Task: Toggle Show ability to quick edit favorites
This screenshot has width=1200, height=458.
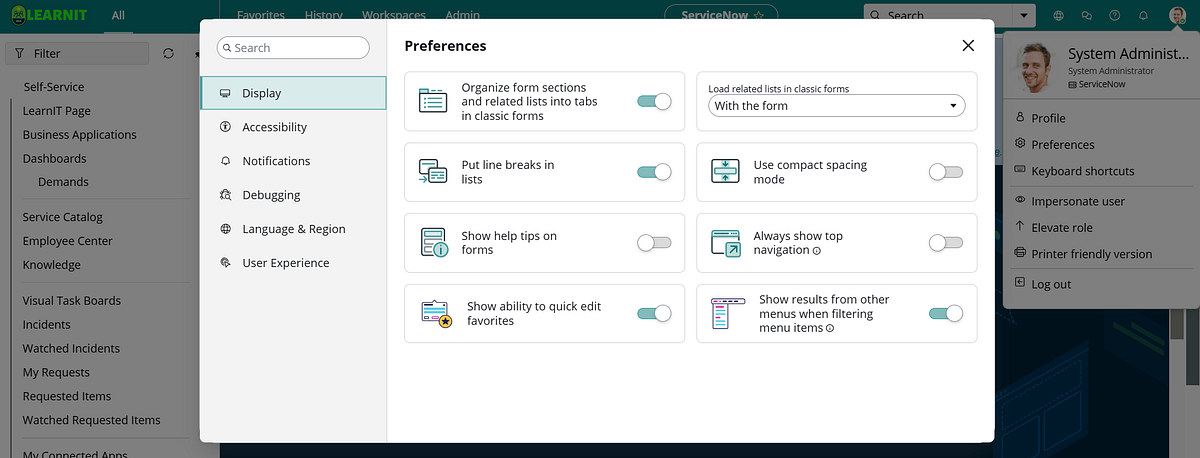Action: click(x=654, y=314)
